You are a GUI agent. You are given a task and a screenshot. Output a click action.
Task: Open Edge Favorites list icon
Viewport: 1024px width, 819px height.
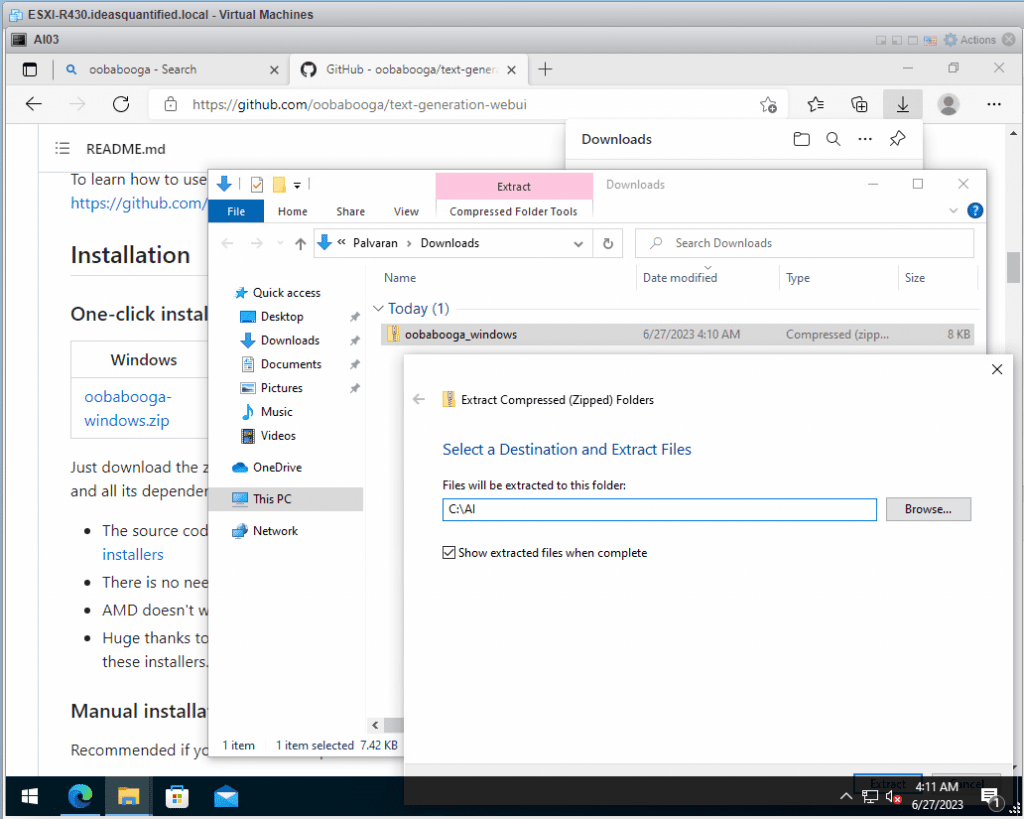[815, 104]
